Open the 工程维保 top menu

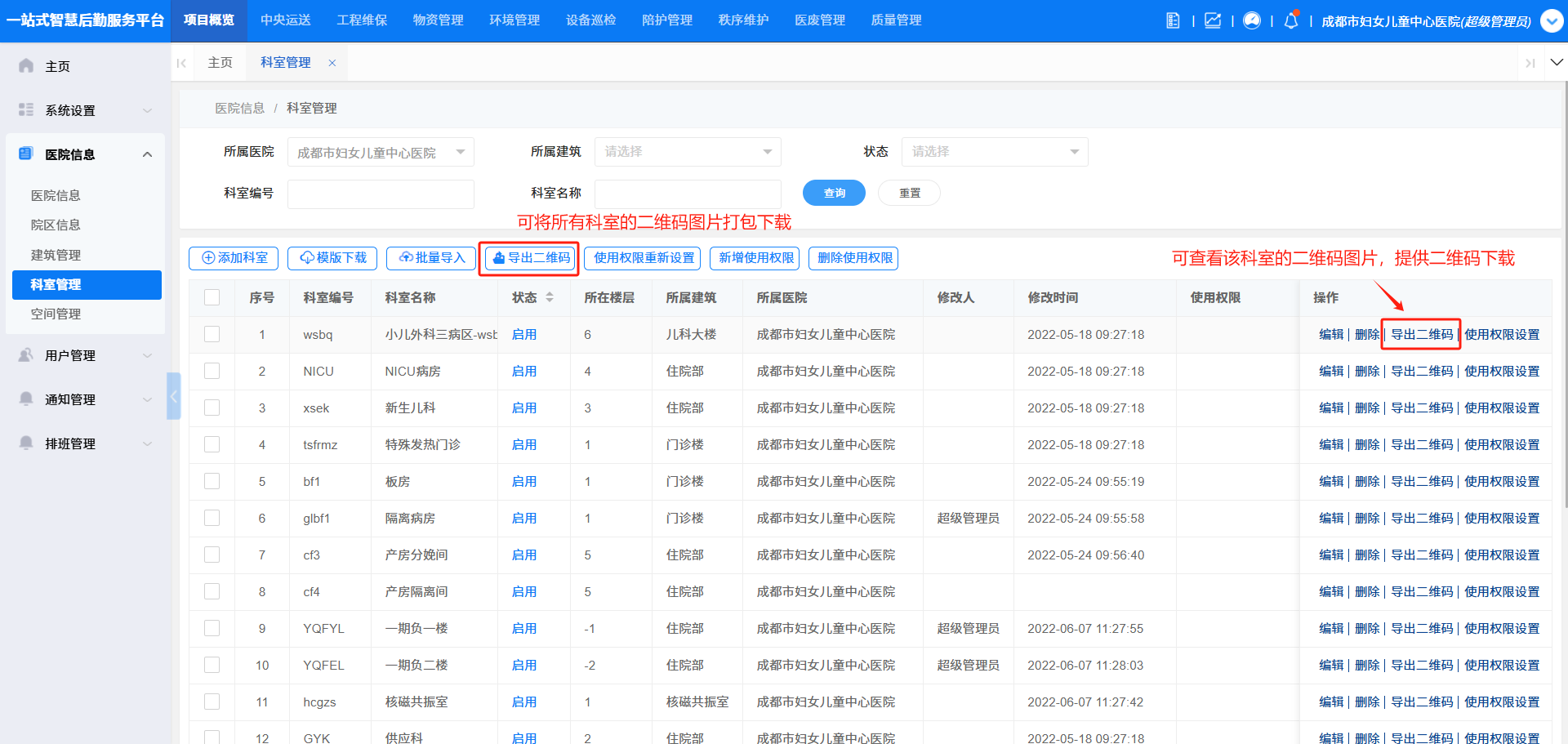(x=362, y=20)
